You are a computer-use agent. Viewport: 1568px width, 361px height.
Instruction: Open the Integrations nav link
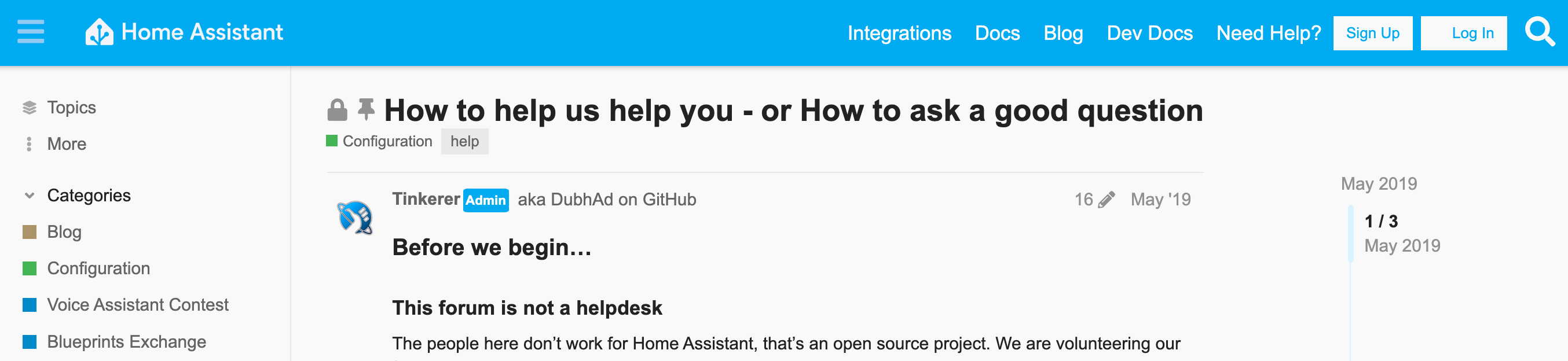[899, 34]
